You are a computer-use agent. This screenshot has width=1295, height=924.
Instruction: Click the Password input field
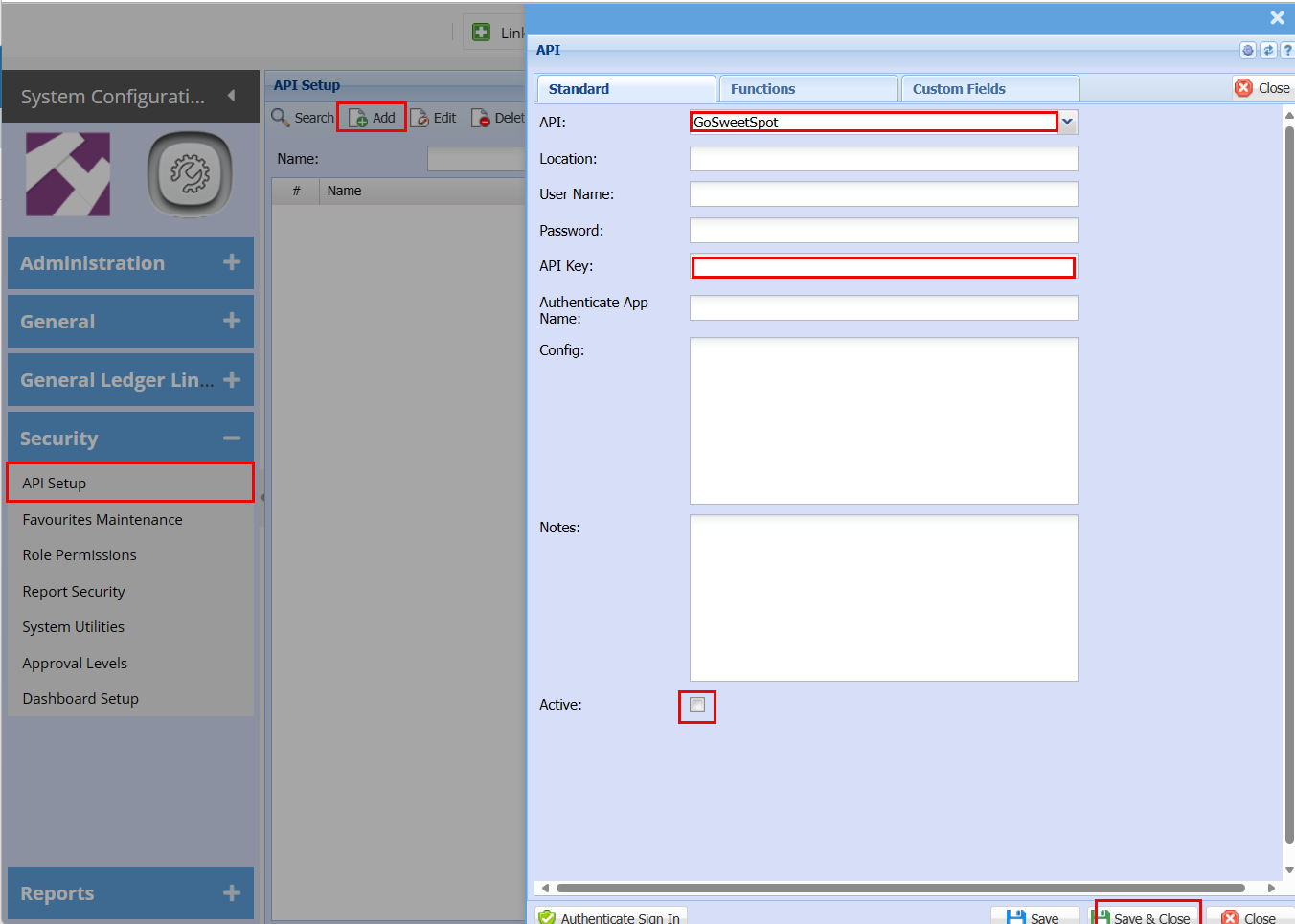pos(884,230)
